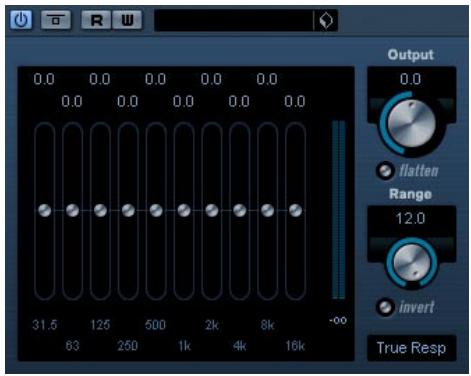The image size is (471, 376).
Task: Select the 31.5 Hz gain value field
Action: (x=44, y=79)
